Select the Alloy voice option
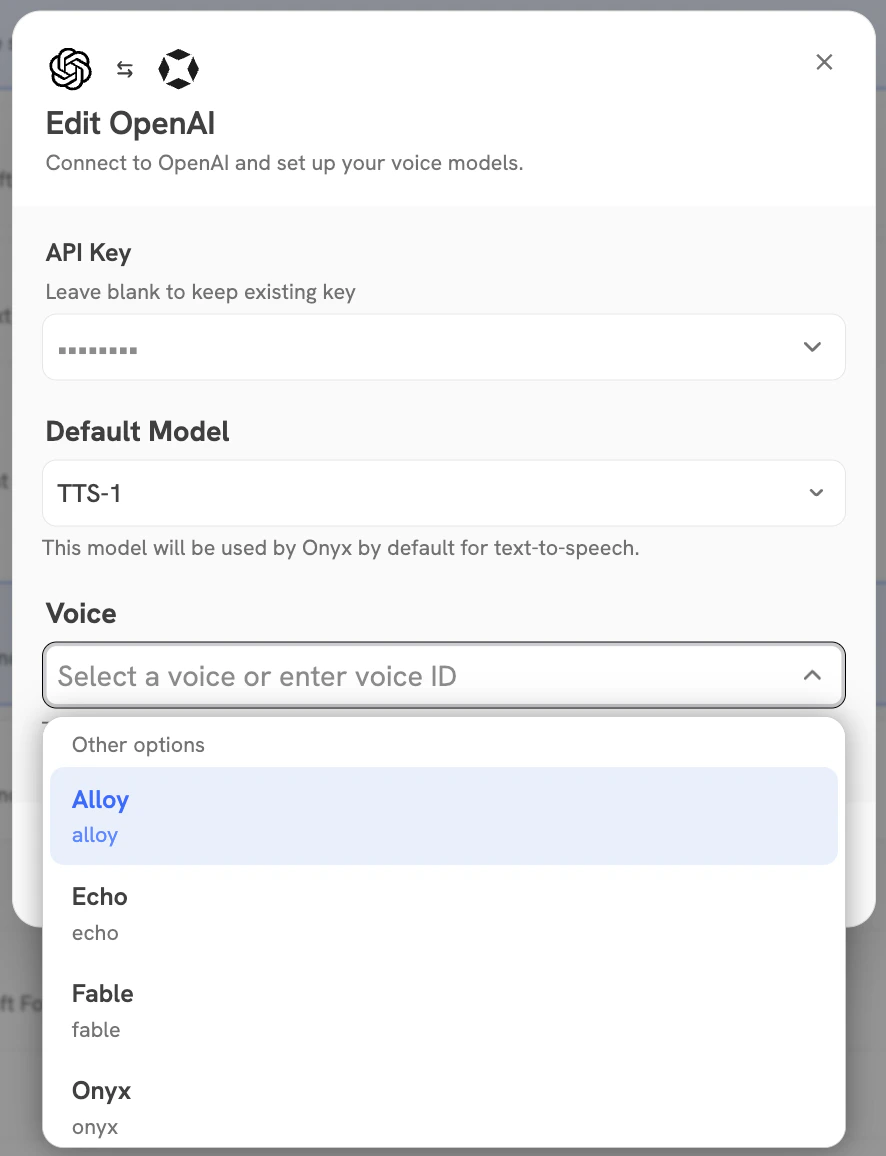The width and height of the screenshot is (886, 1156). point(443,814)
